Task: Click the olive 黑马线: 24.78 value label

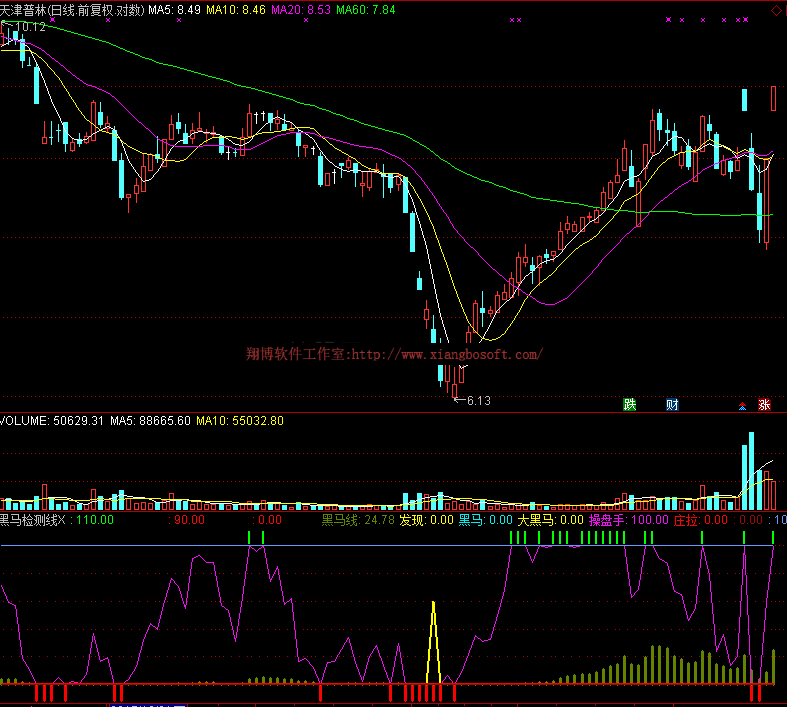Action: (357, 520)
